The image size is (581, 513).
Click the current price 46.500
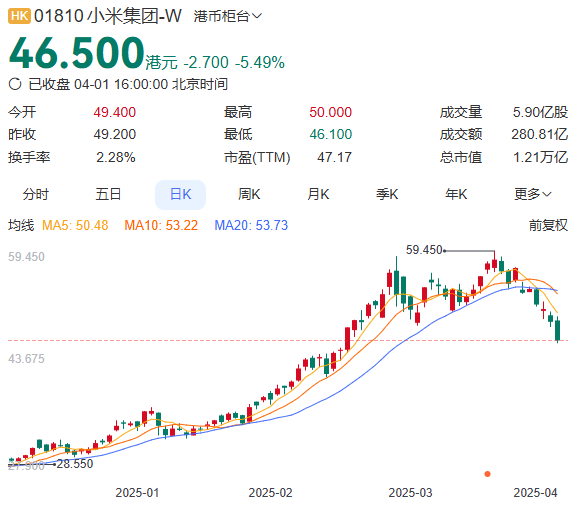click(76, 53)
